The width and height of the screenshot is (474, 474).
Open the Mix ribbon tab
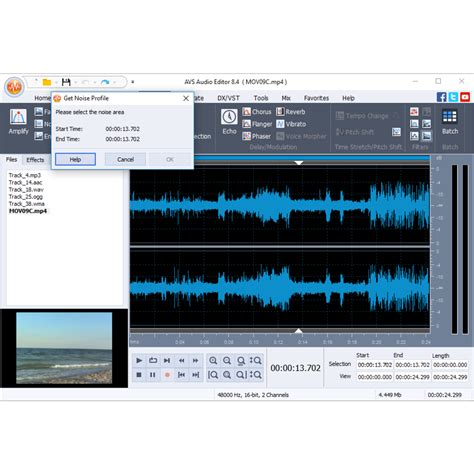pyautogui.click(x=286, y=98)
